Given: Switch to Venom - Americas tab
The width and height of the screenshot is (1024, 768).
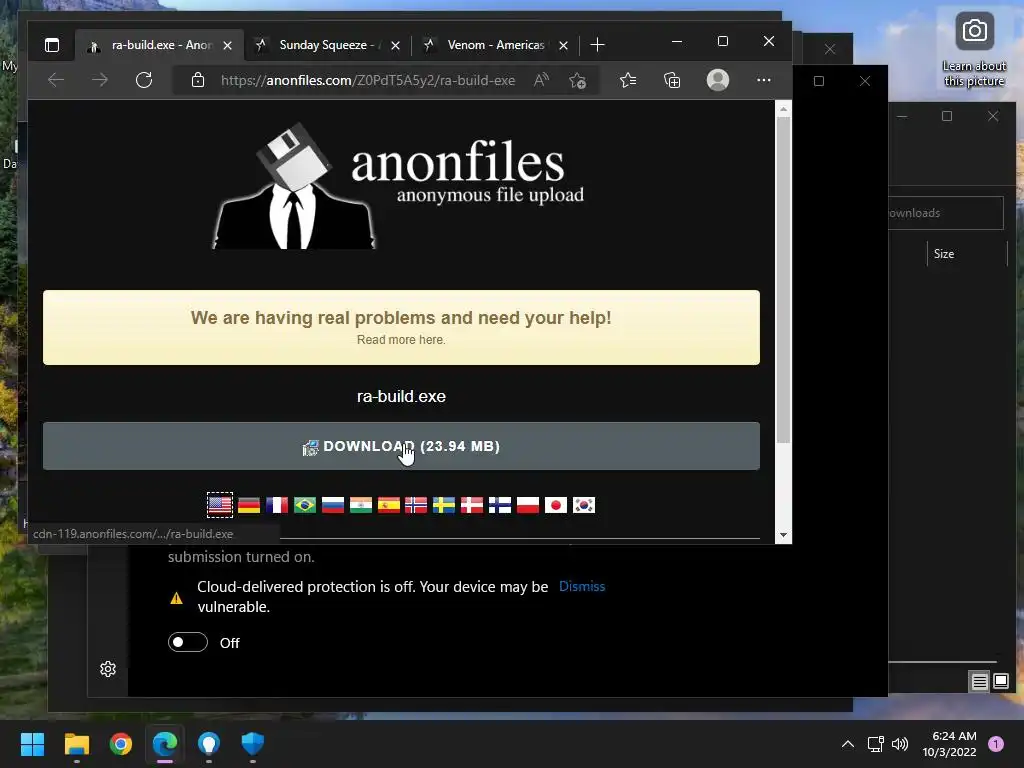Looking at the screenshot, I should click(495, 45).
